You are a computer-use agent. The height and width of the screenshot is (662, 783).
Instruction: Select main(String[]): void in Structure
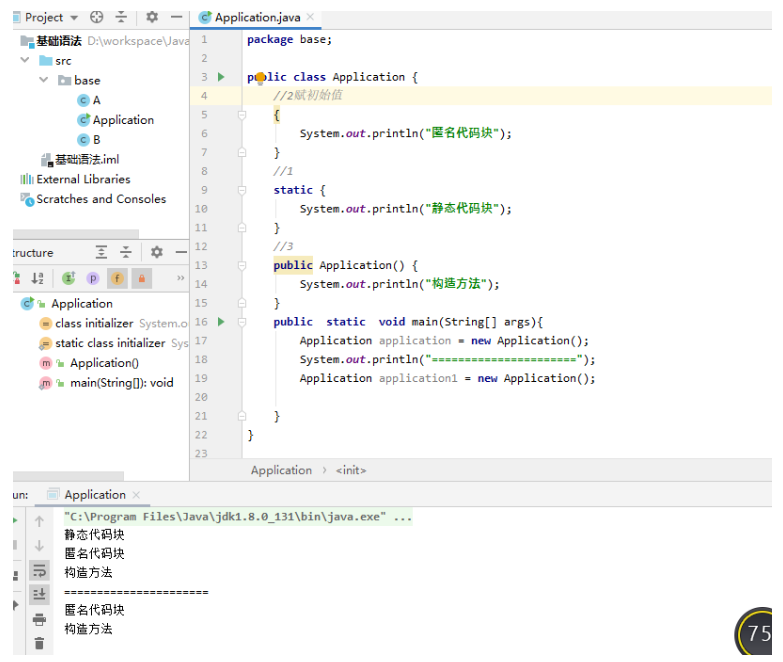coord(122,383)
